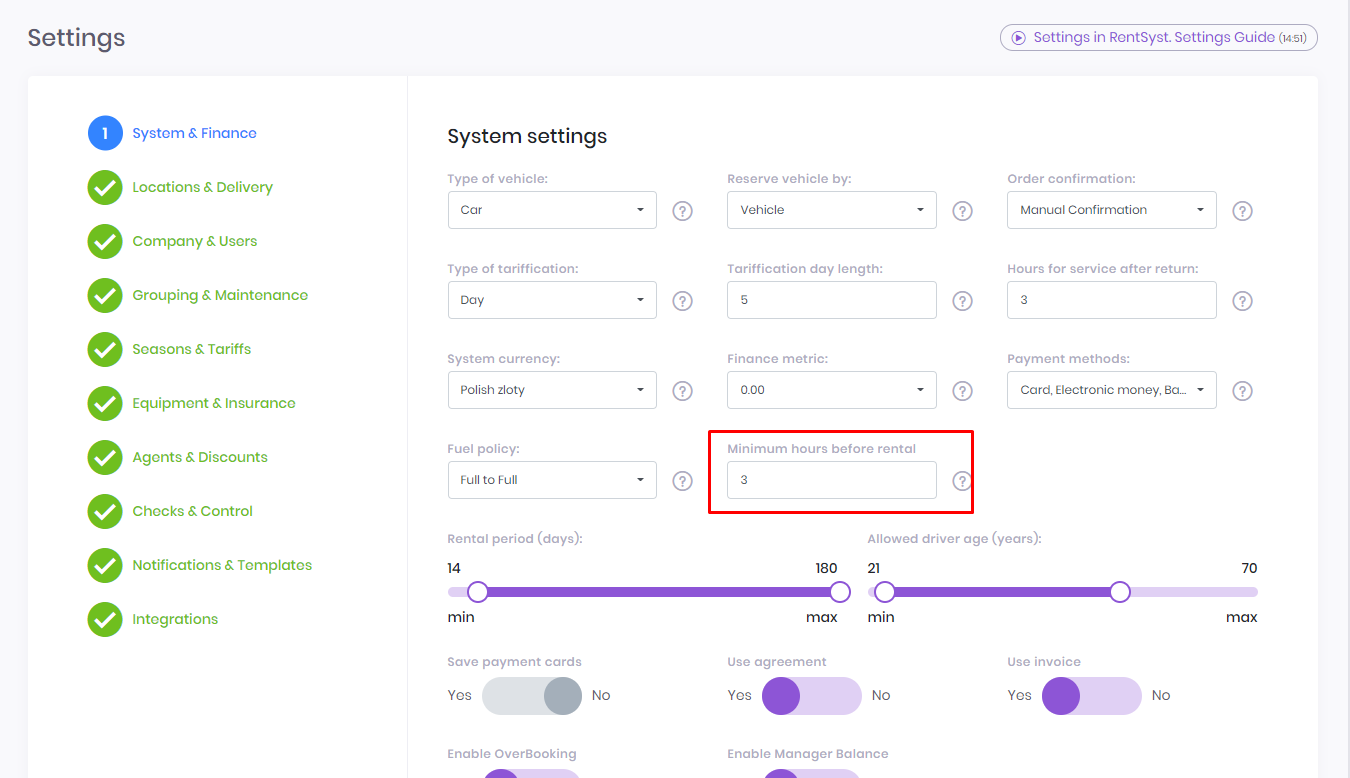The image size is (1350, 778).
Task: Toggle the Save payment cards switch
Action: (x=532, y=696)
